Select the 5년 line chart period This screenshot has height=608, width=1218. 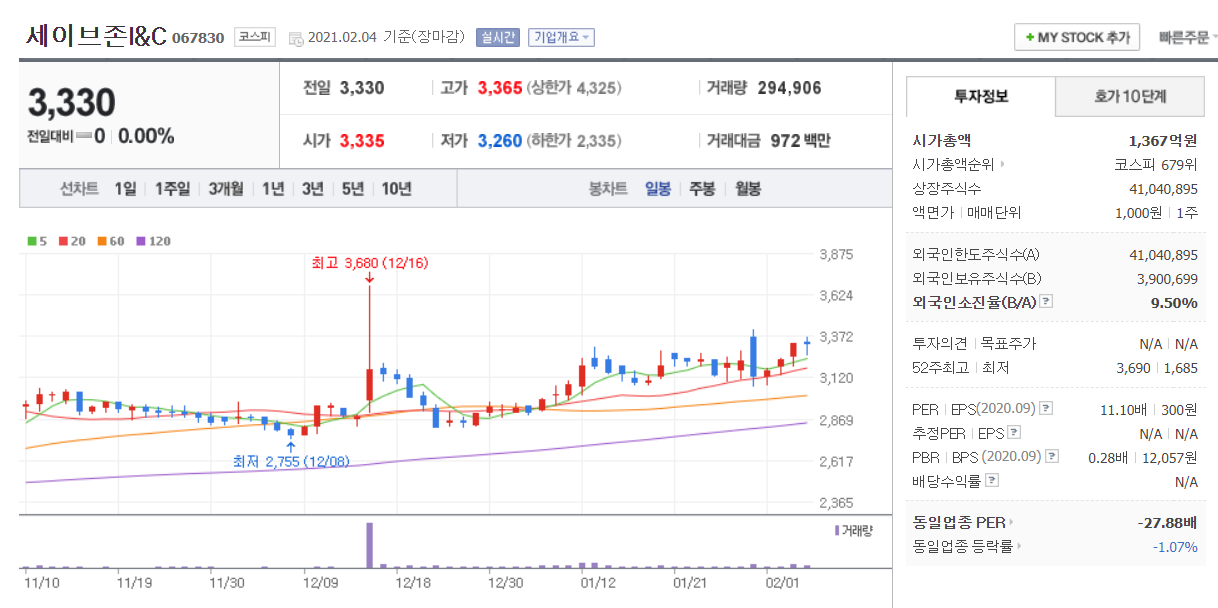pos(353,188)
